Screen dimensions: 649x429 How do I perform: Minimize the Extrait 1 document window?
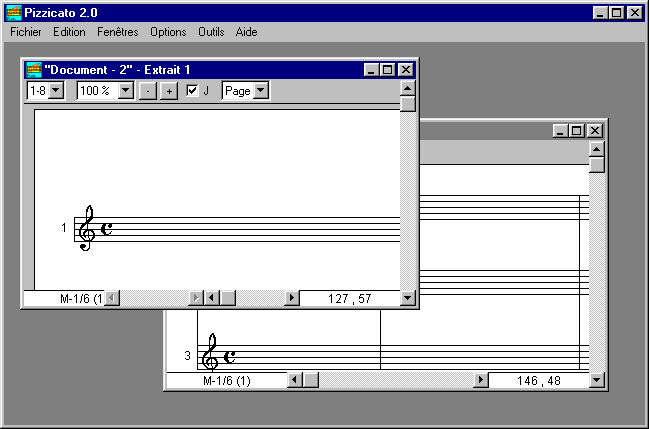click(x=371, y=70)
